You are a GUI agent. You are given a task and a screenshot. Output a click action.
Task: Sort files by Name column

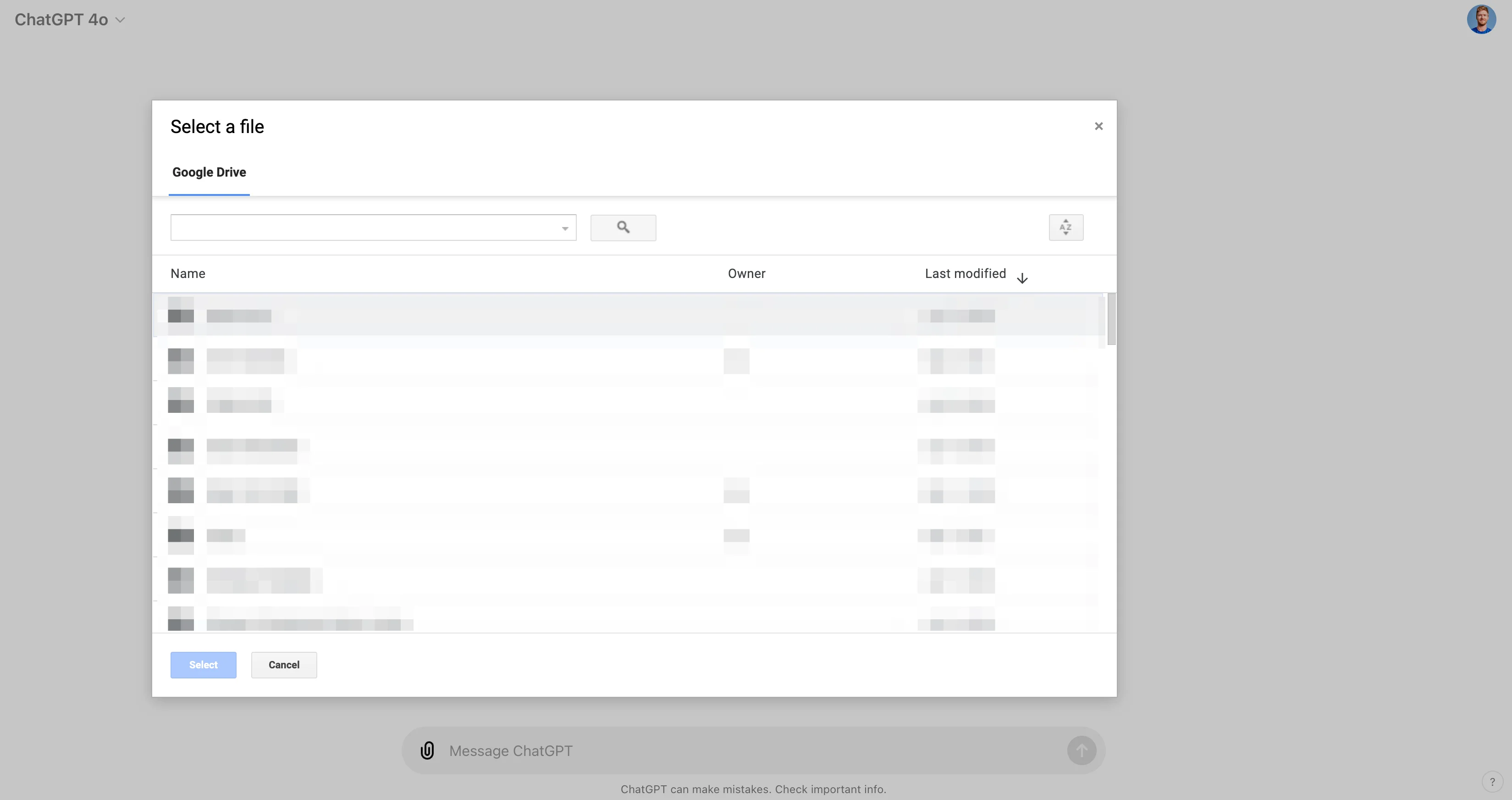[188, 274]
